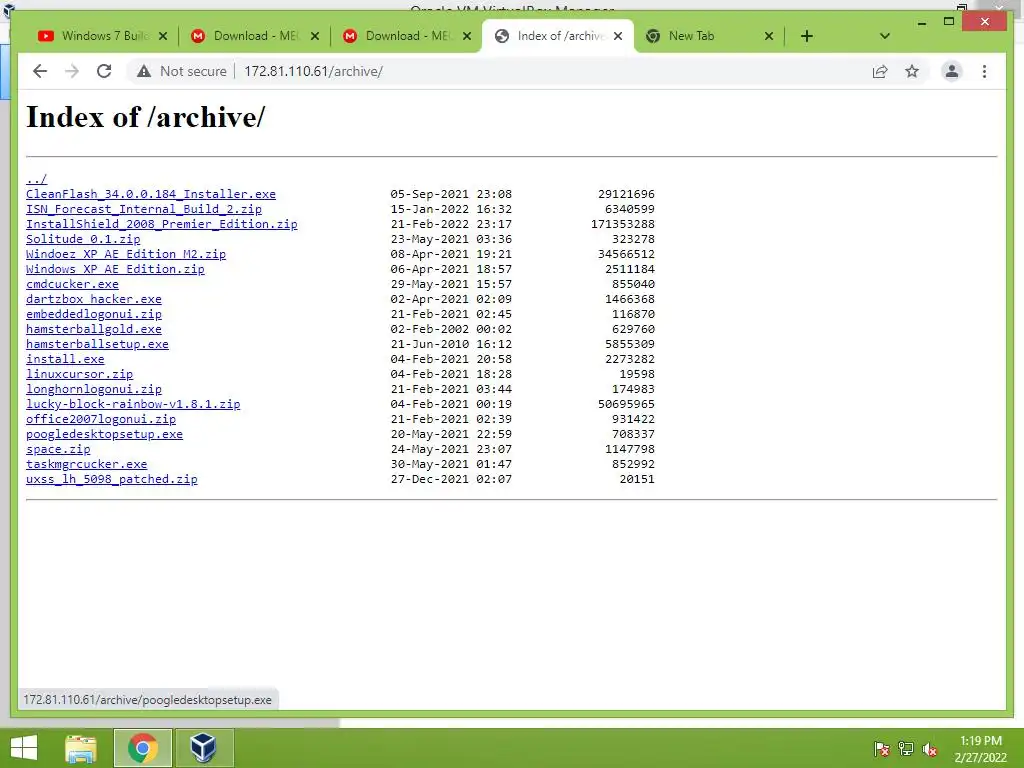1024x768 pixels.
Task: Open embeddedlogonui.zip link
Action: pos(93,314)
